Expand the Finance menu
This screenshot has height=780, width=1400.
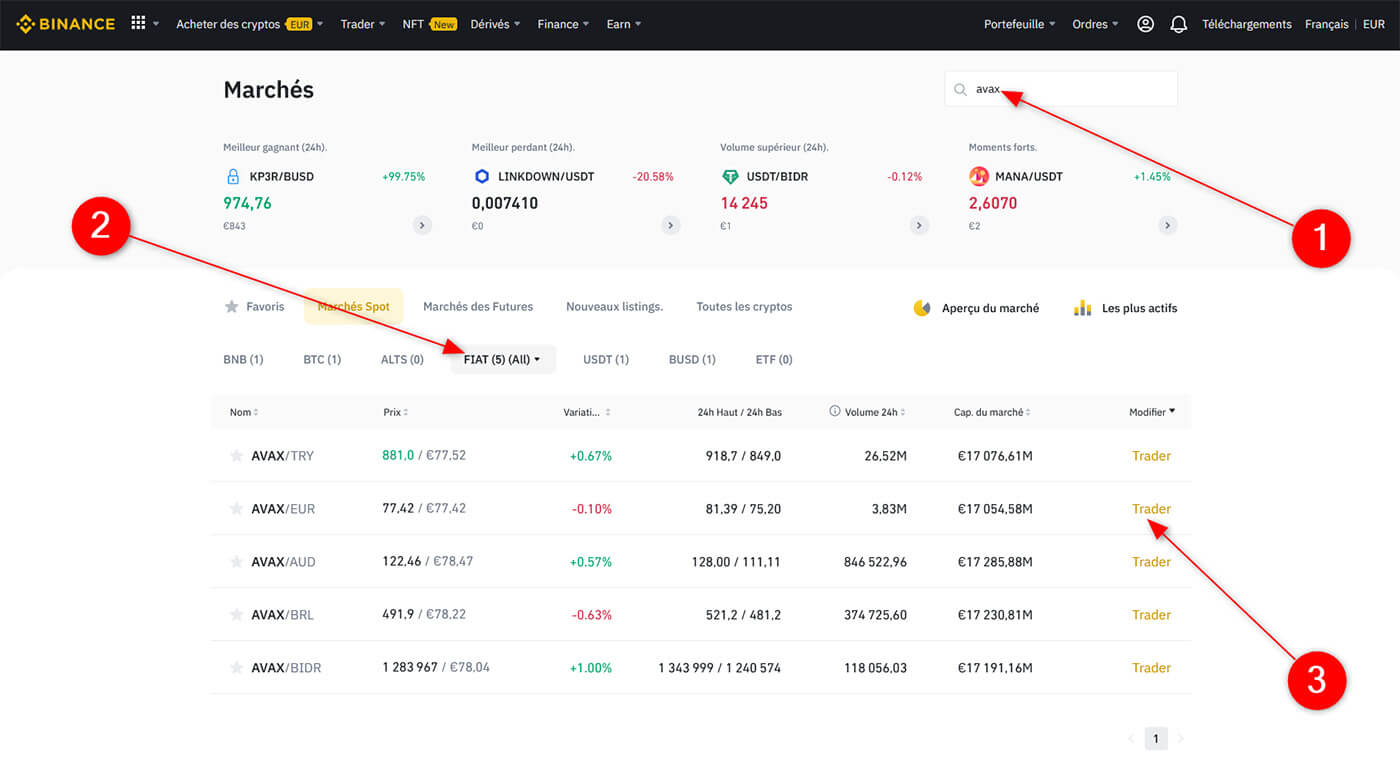(563, 24)
